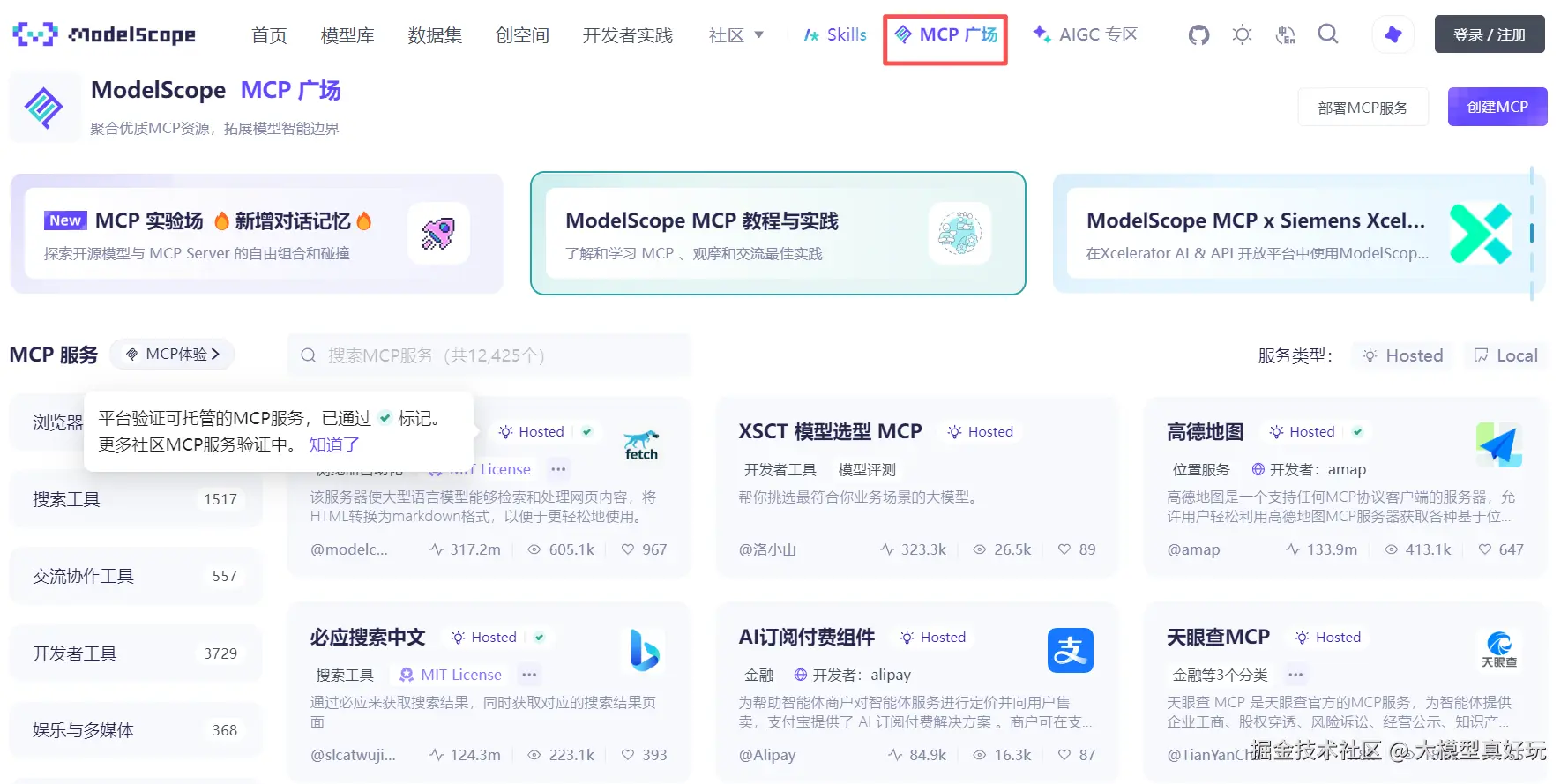The width and height of the screenshot is (1568, 784).
Task: Click the heart icon on 高德地图 card
Action: 1485,549
